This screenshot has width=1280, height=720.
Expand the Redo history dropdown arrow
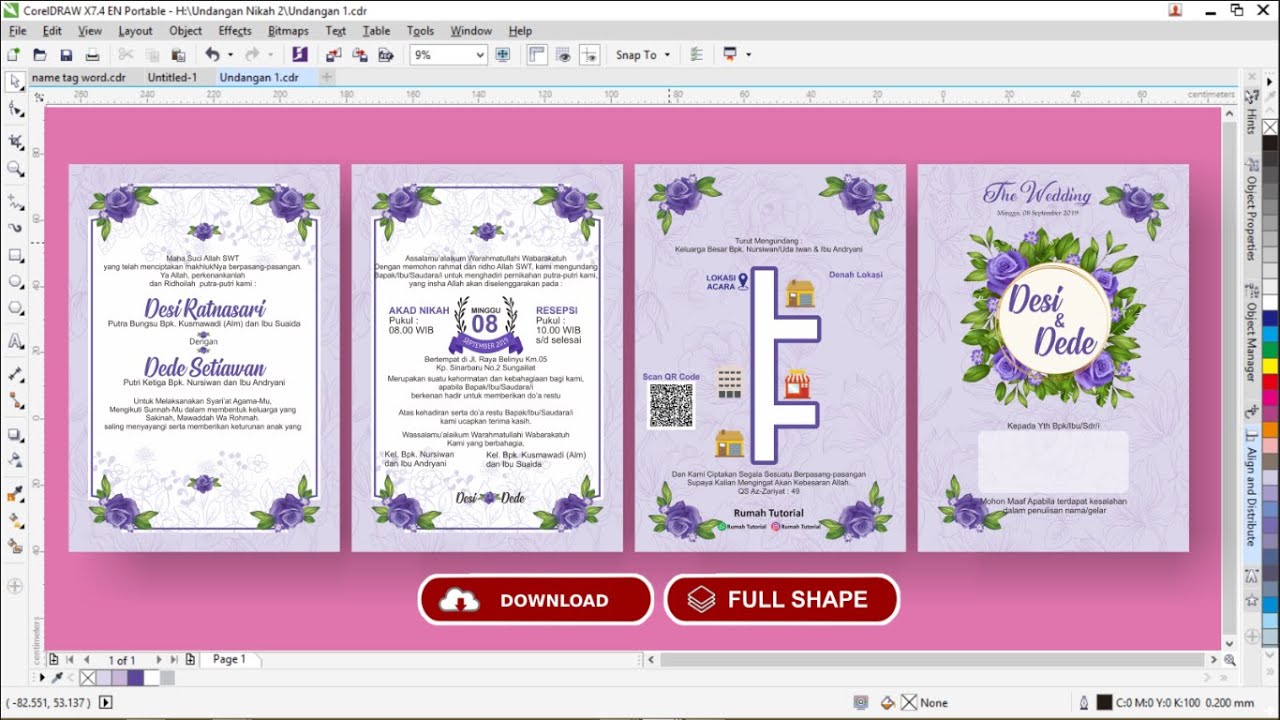pos(269,55)
